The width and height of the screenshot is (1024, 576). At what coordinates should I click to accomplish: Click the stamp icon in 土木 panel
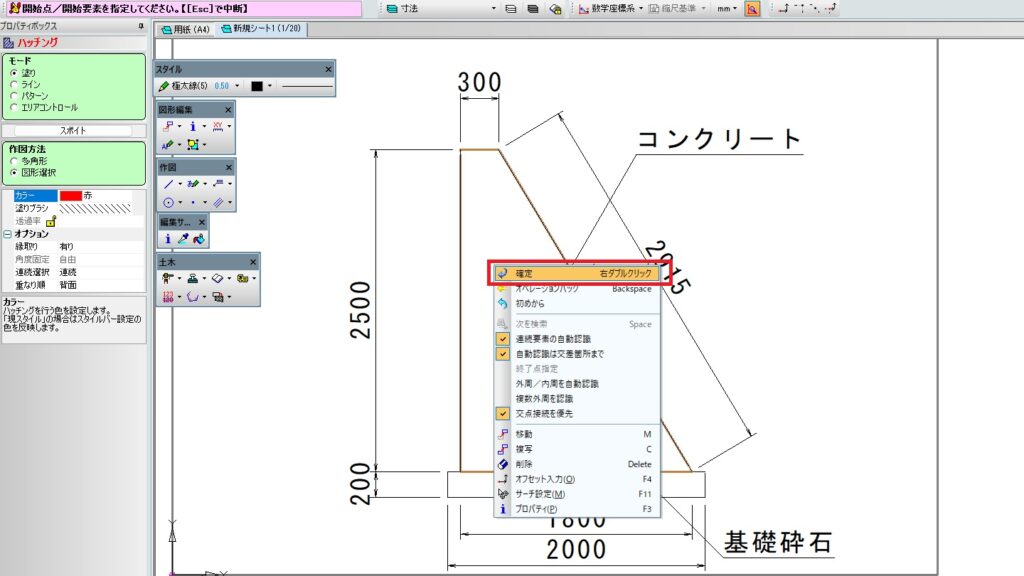193,278
